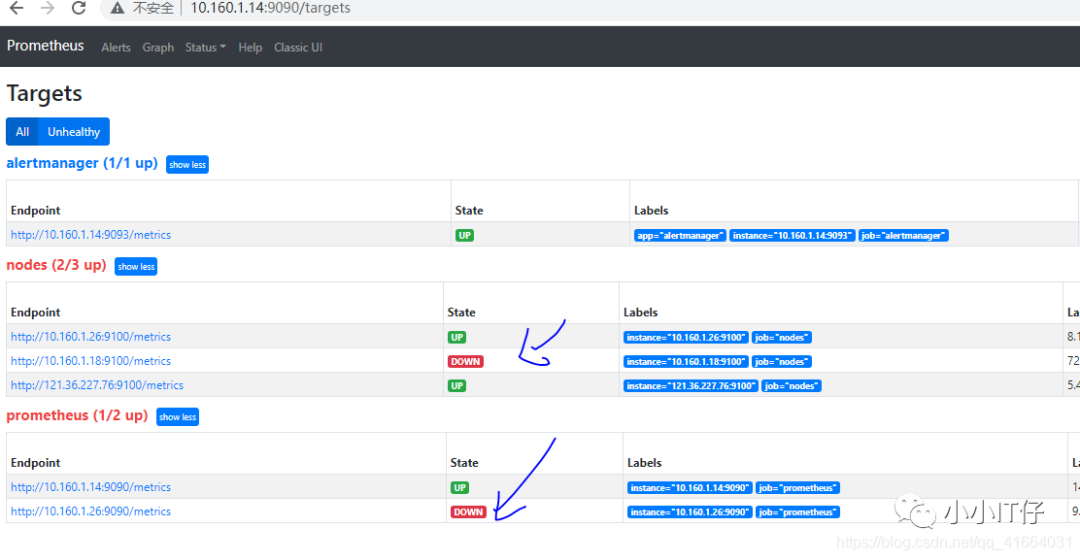
Task: Click UP badge for 10.160.1.14:9090
Action: pyautogui.click(x=460, y=488)
